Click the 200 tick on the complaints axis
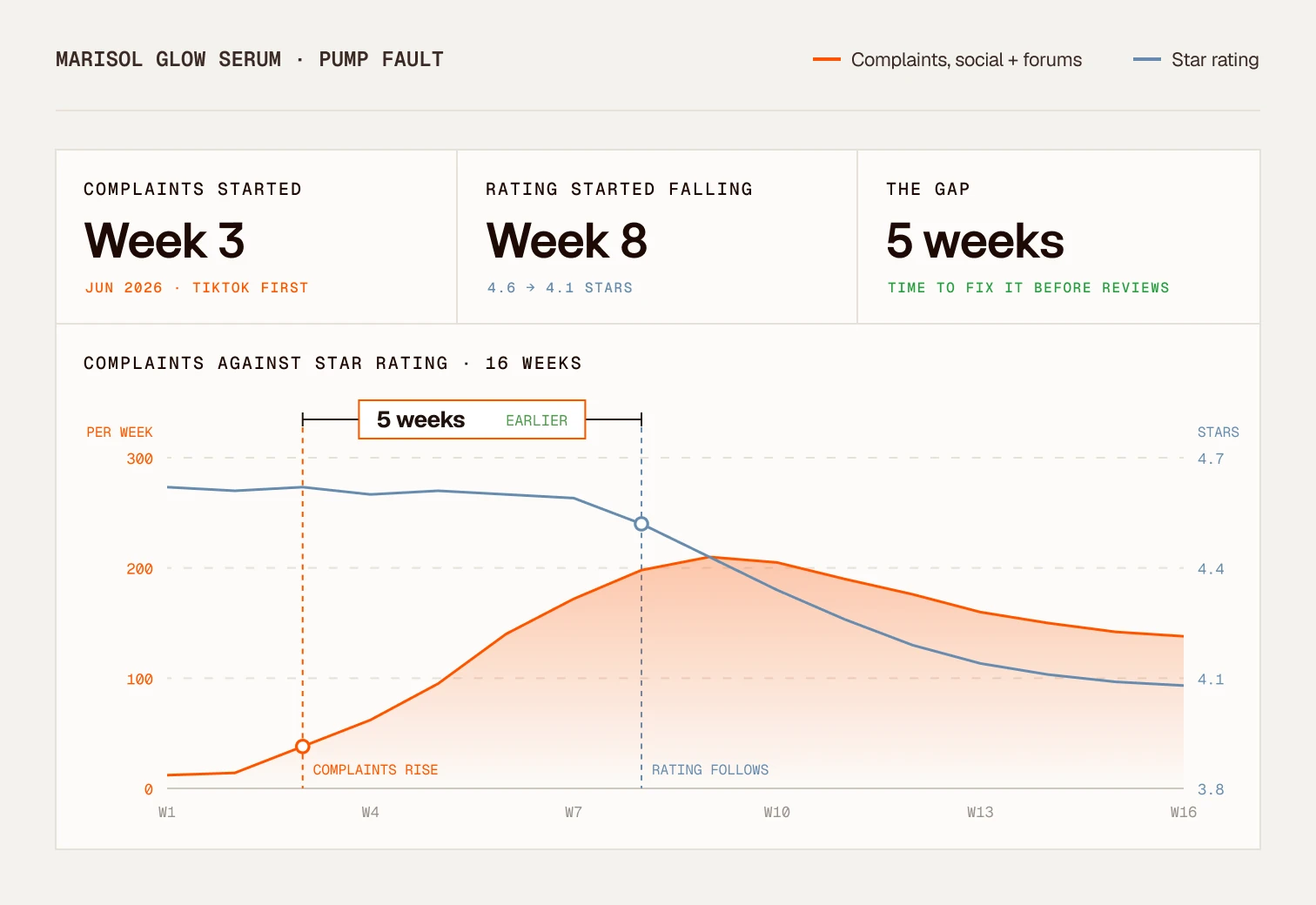 click(x=139, y=568)
